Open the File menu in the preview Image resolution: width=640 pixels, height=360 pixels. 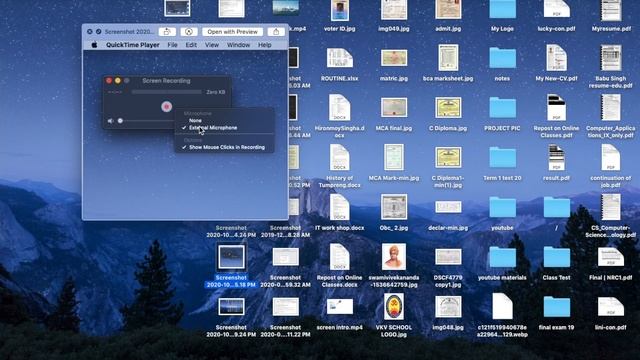point(172,45)
